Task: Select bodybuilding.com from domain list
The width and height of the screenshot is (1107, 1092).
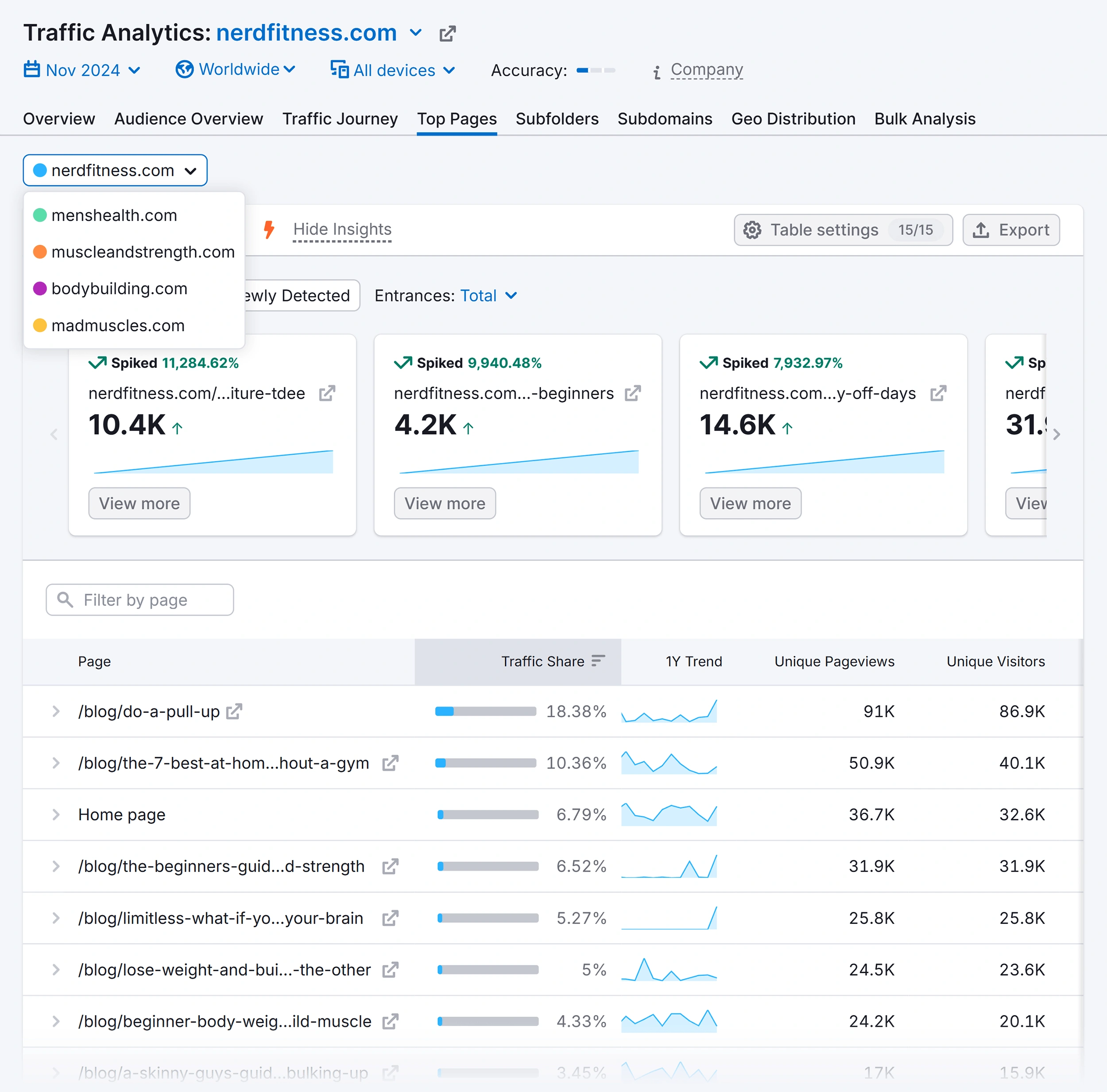Action: [x=134, y=289]
